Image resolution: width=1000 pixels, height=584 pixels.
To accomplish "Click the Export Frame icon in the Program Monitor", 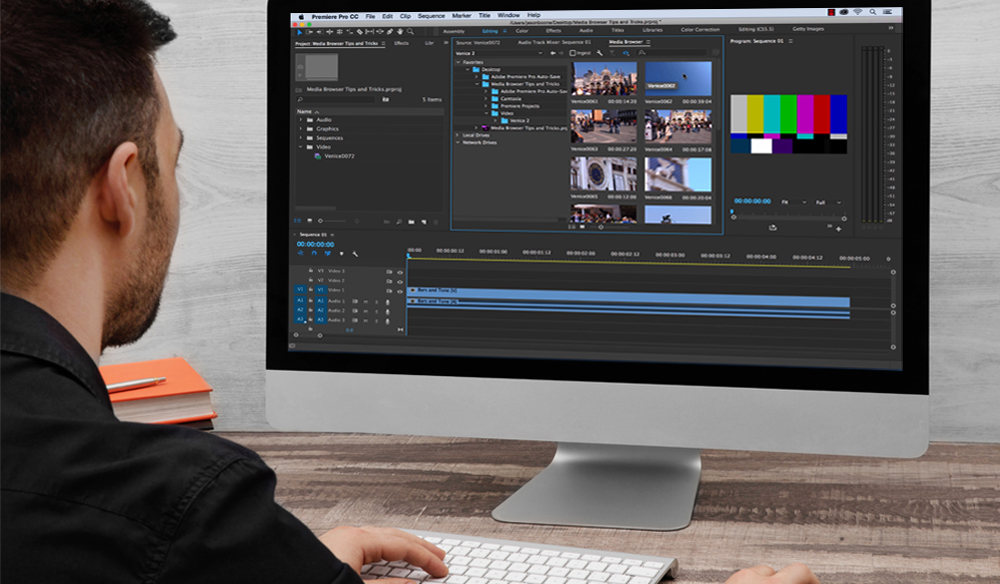I will (x=772, y=228).
